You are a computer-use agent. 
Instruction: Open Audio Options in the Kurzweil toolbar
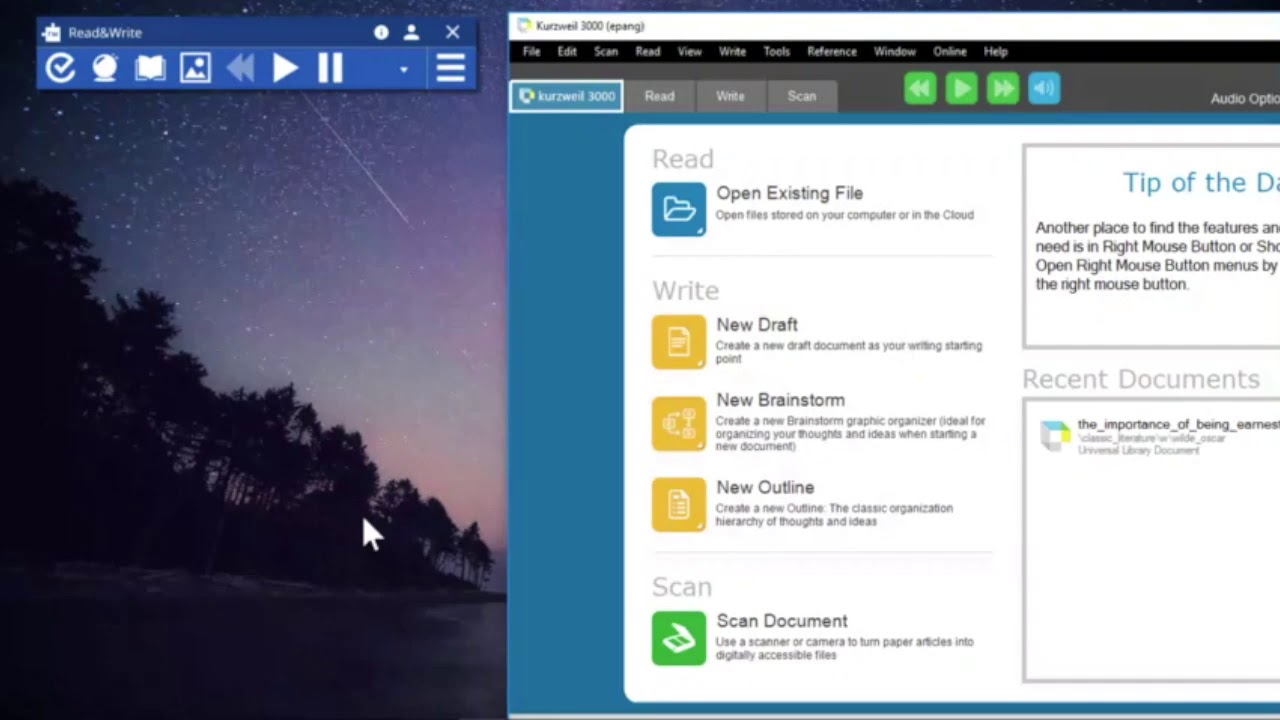point(1245,99)
